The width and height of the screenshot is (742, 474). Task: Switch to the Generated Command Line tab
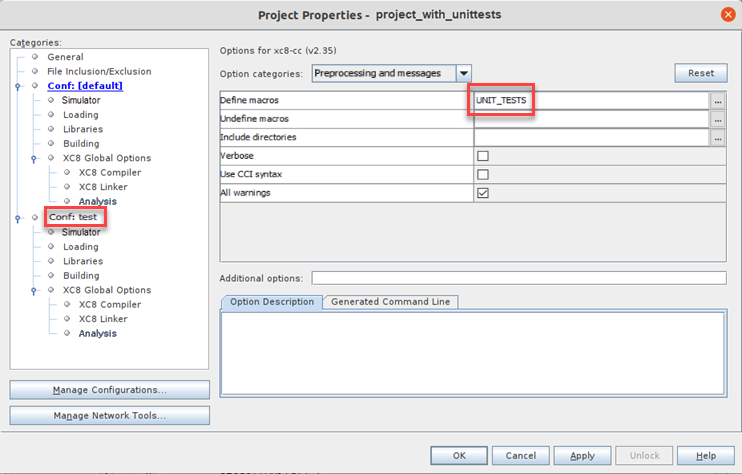click(x=390, y=302)
